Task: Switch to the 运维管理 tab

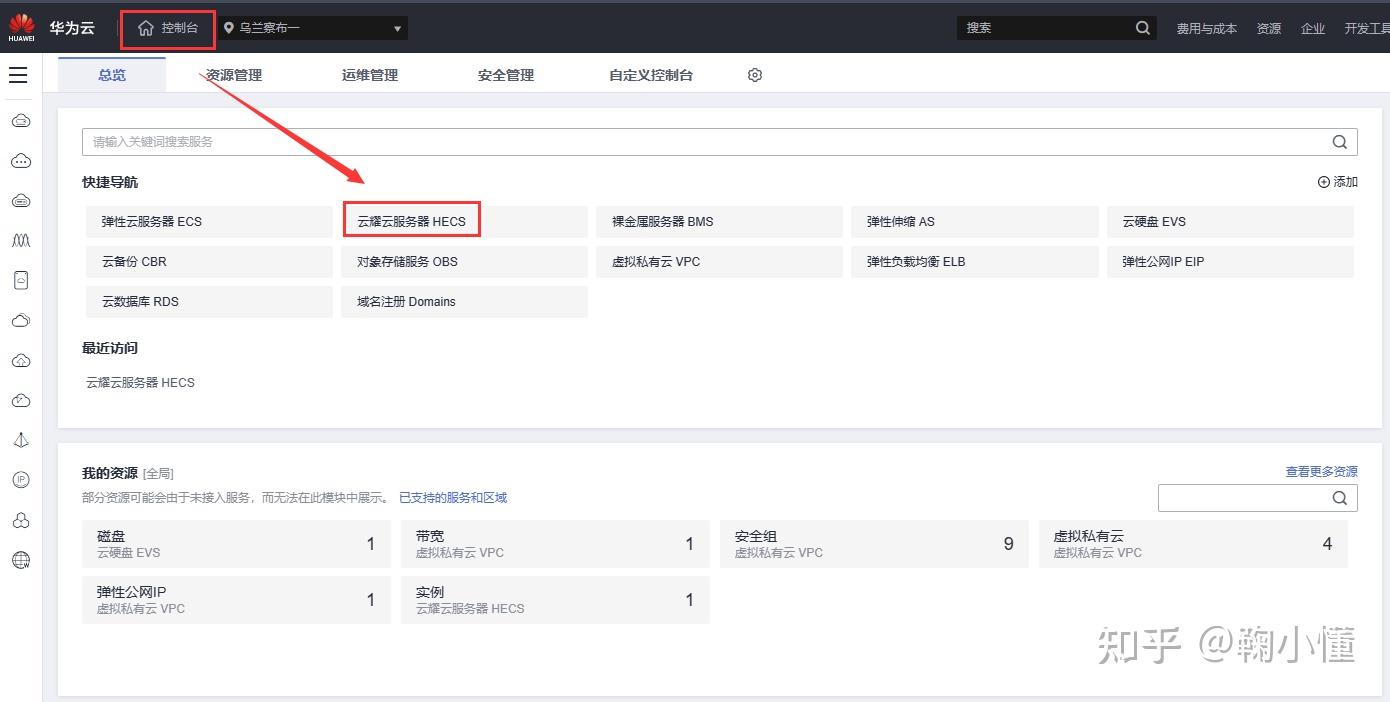Action: [370, 75]
